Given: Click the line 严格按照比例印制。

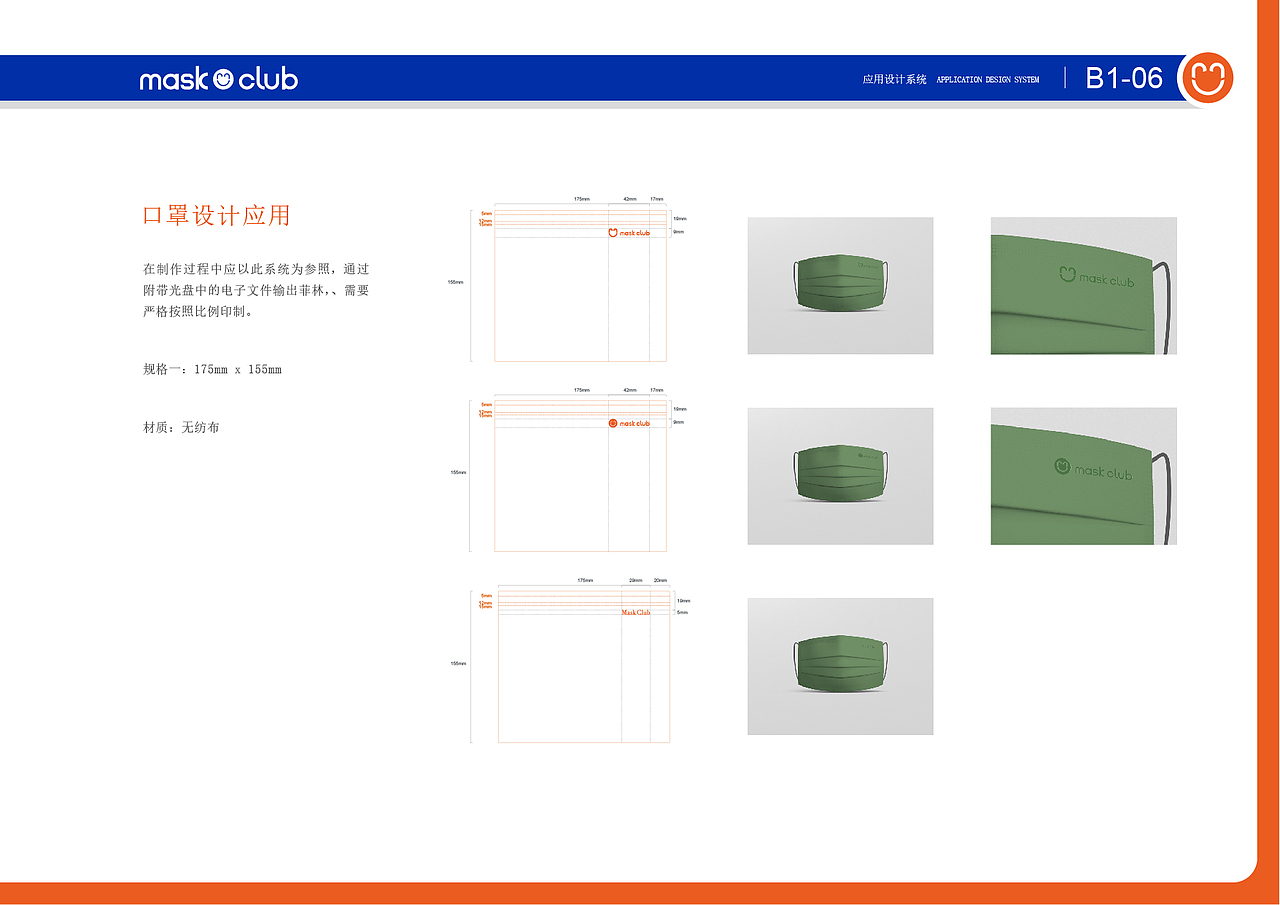Looking at the screenshot, I should (200, 312).
